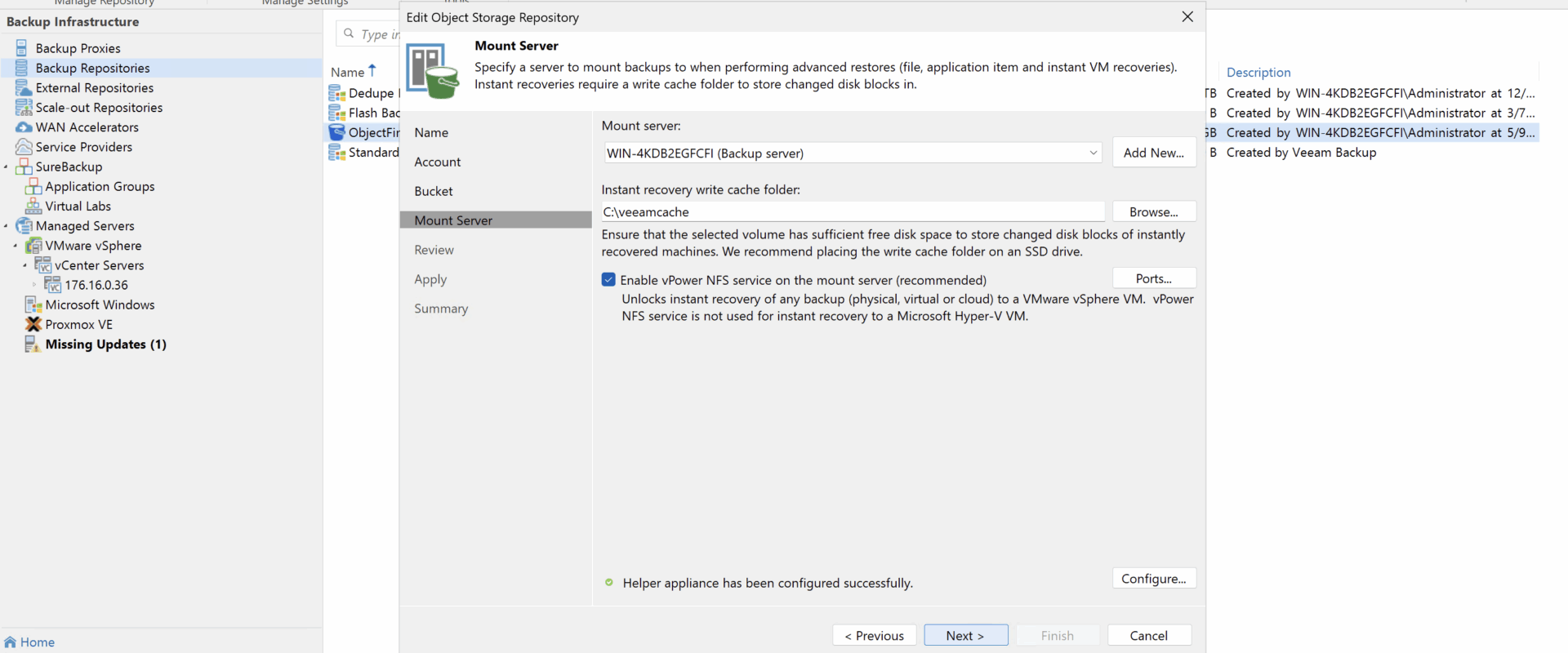
Task: Open the Mount server dropdown
Action: pos(1093,153)
